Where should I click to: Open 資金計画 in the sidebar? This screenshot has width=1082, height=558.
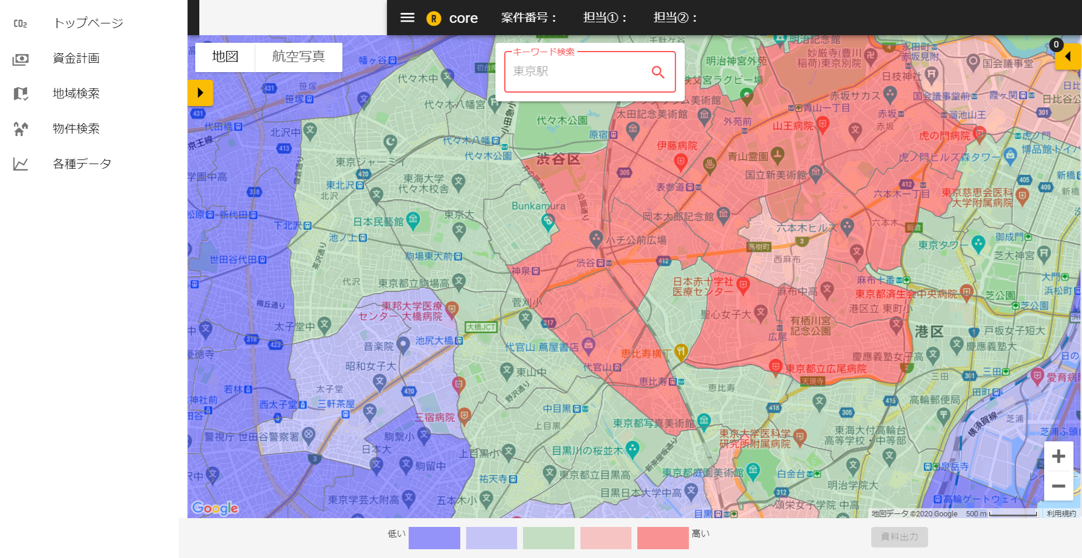[x=76, y=58]
